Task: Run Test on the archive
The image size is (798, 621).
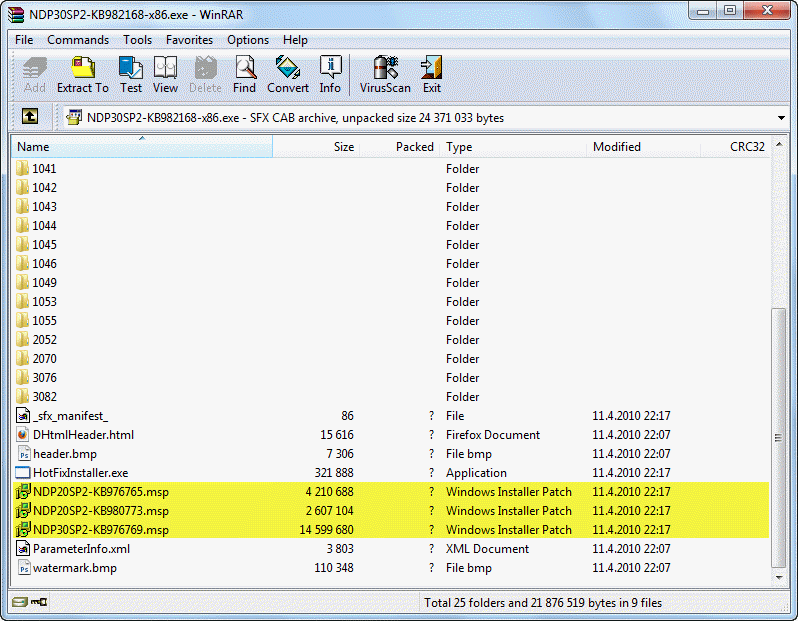Action: coord(131,74)
